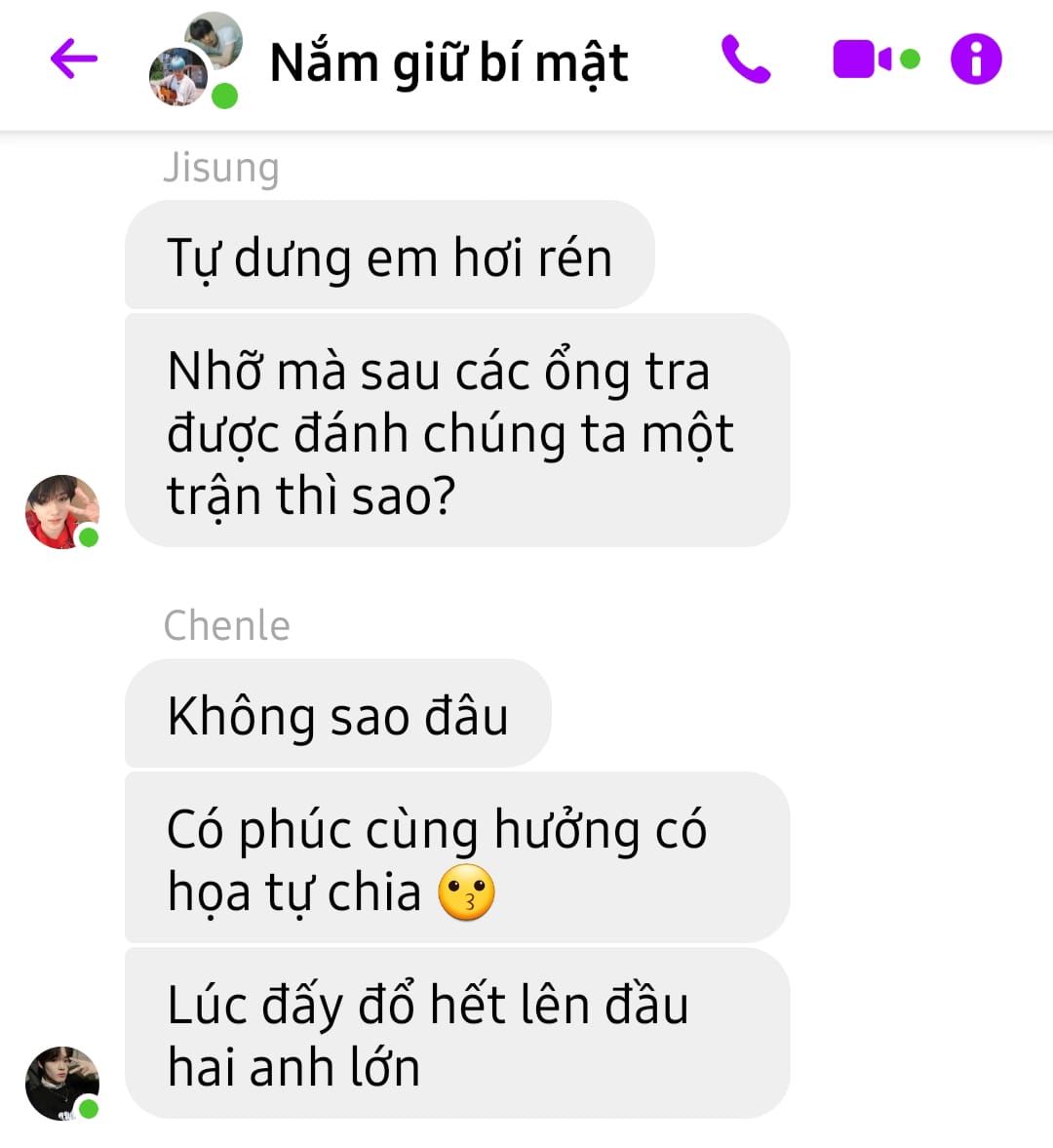The image size is (1053, 1148).
Task: Open the group chat avatar photo
Action: [x=195, y=59]
